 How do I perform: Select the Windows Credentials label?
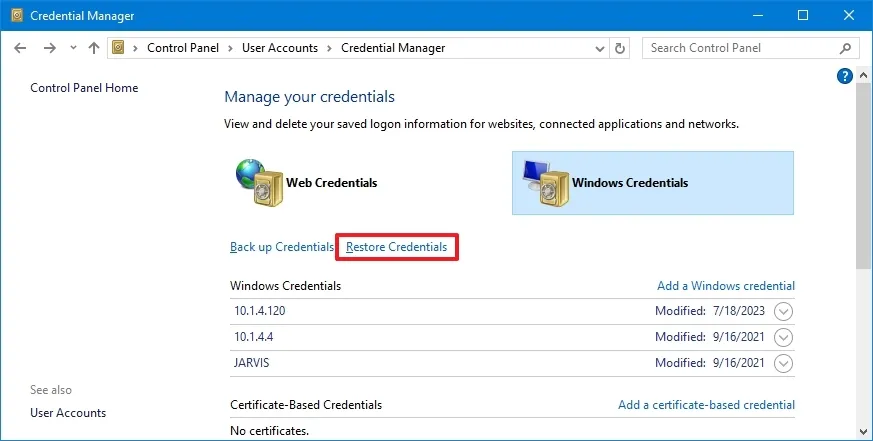click(x=630, y=183)
